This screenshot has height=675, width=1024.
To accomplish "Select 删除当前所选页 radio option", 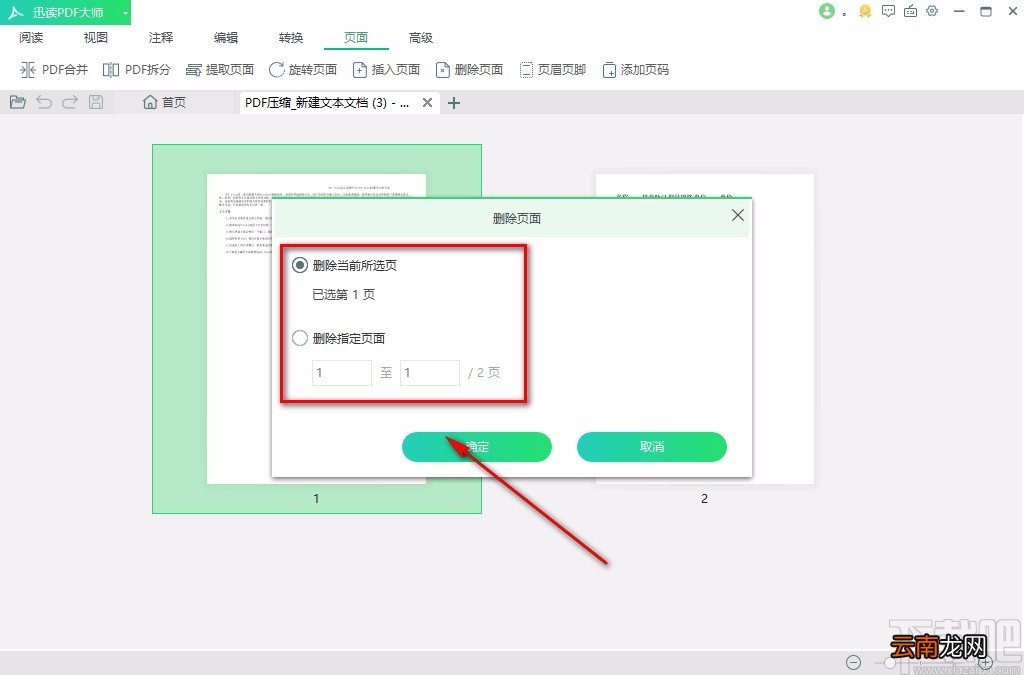I will coord(300,265).
